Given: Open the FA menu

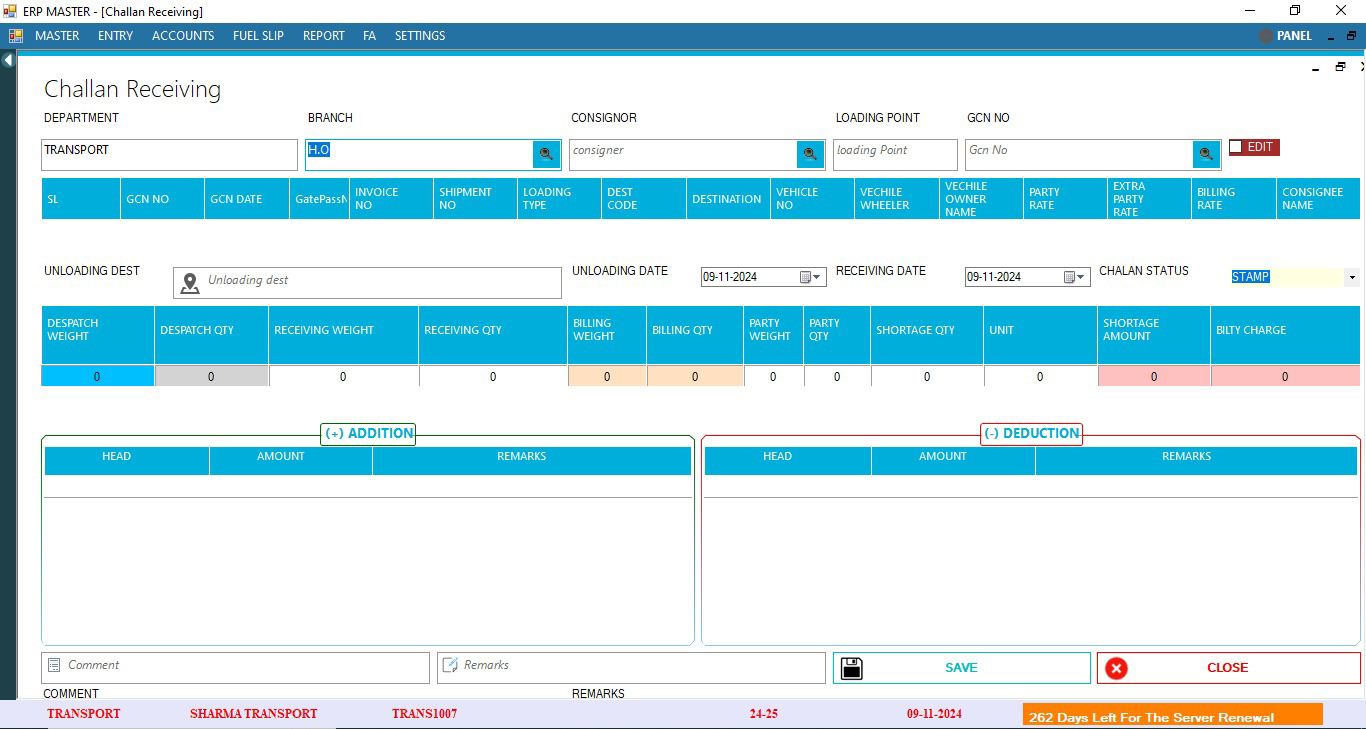Looking at the screenshot, I should (369, 36).
